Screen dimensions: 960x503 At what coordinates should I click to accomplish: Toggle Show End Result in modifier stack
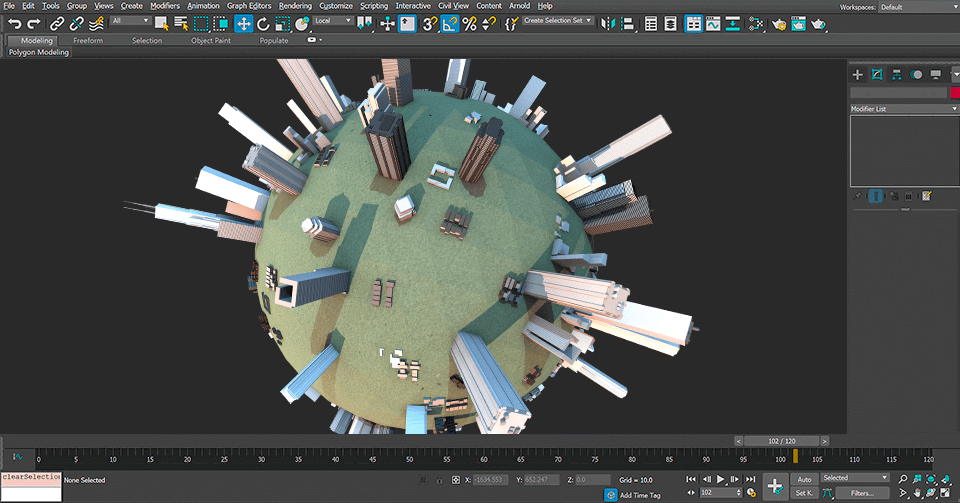click(876, 196)
